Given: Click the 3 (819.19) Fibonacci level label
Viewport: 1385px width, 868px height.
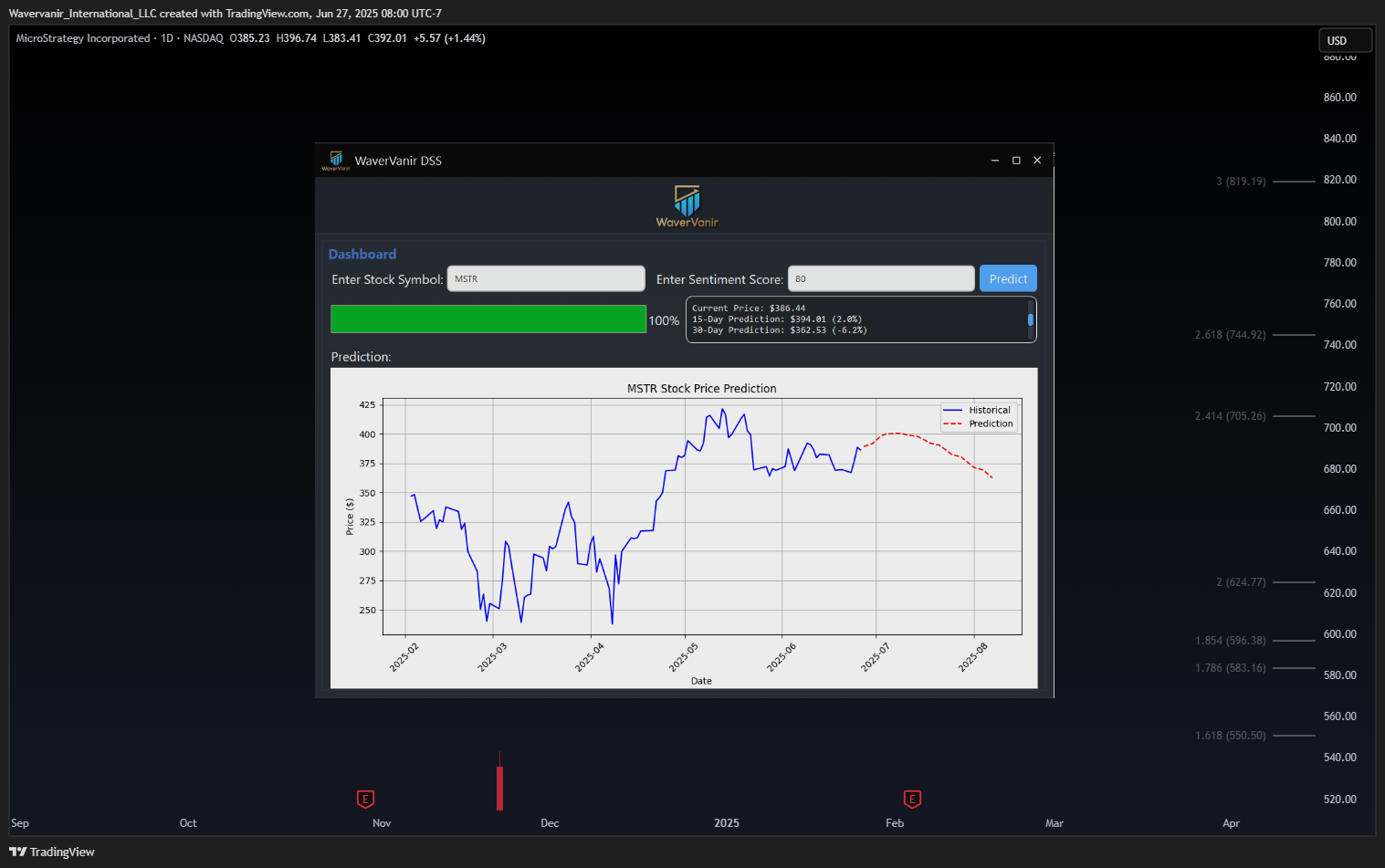Looking at the screenshot, I should coord(1241,182).
